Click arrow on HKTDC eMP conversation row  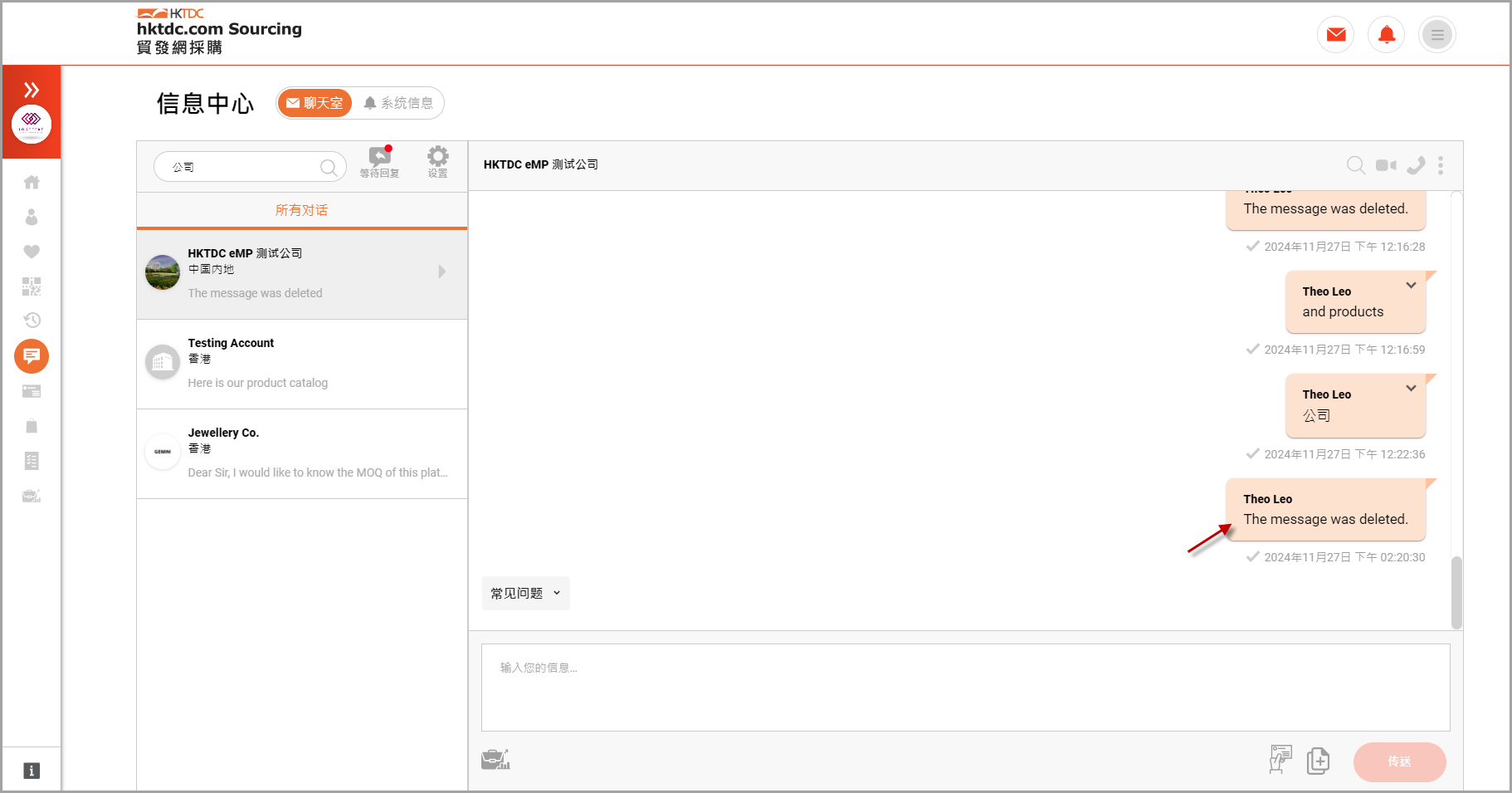[442, 272]
